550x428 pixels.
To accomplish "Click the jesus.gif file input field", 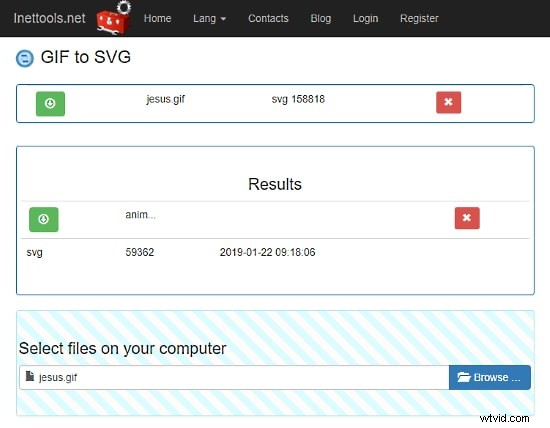I will 234,377.
